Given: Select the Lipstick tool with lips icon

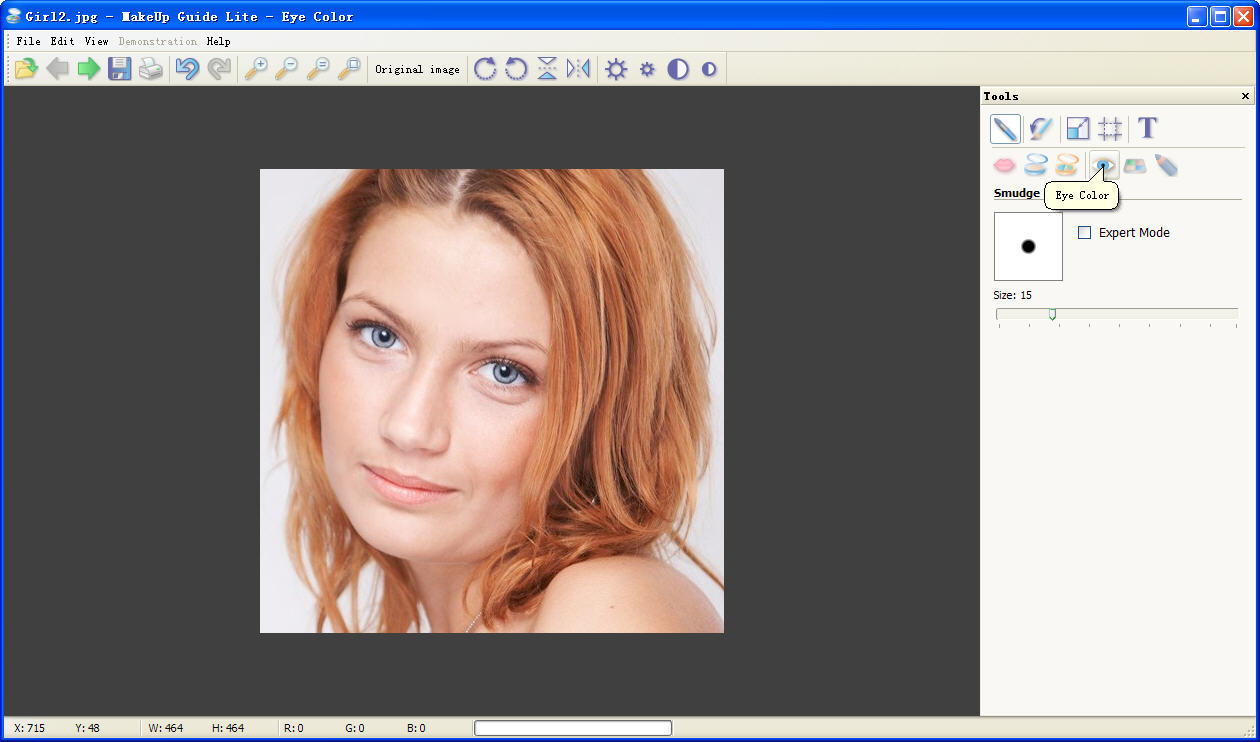Looking at the screenshot, I should click(1004, 165).
